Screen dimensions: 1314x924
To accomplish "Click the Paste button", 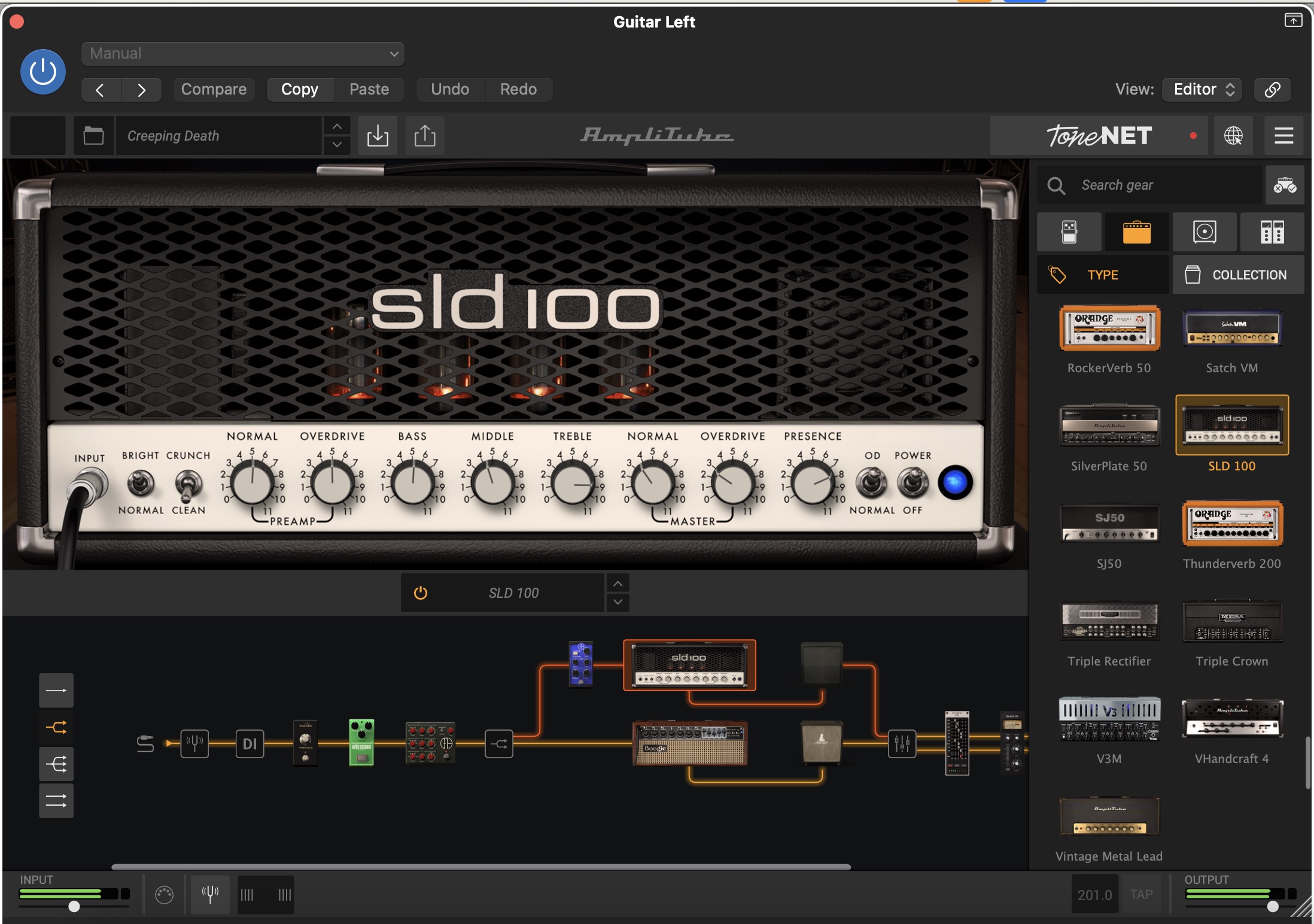I will coord(369,89).
